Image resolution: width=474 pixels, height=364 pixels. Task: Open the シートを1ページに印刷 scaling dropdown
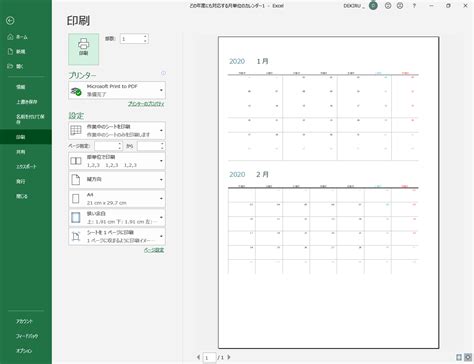[117, 236]
